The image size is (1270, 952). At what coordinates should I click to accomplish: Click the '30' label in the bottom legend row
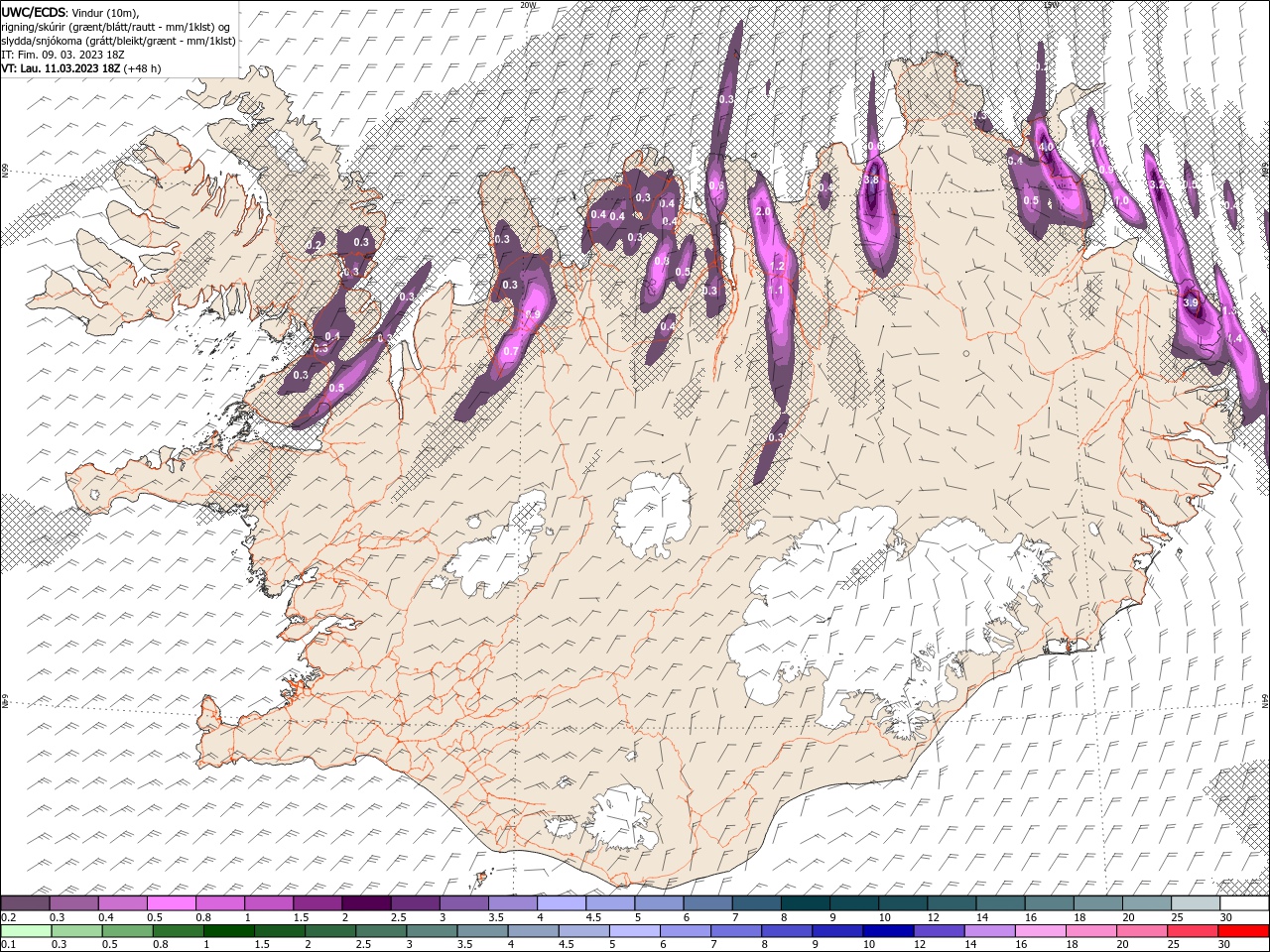click(1226, 945)
